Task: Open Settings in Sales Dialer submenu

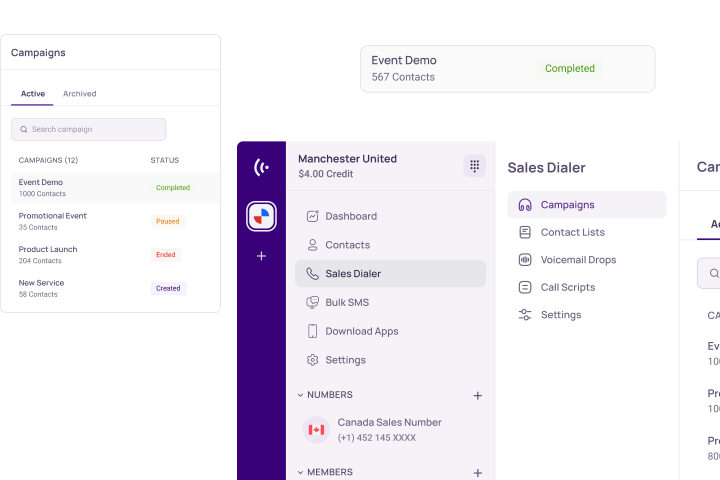Action: pyautogui.click(x=586, y=315)
